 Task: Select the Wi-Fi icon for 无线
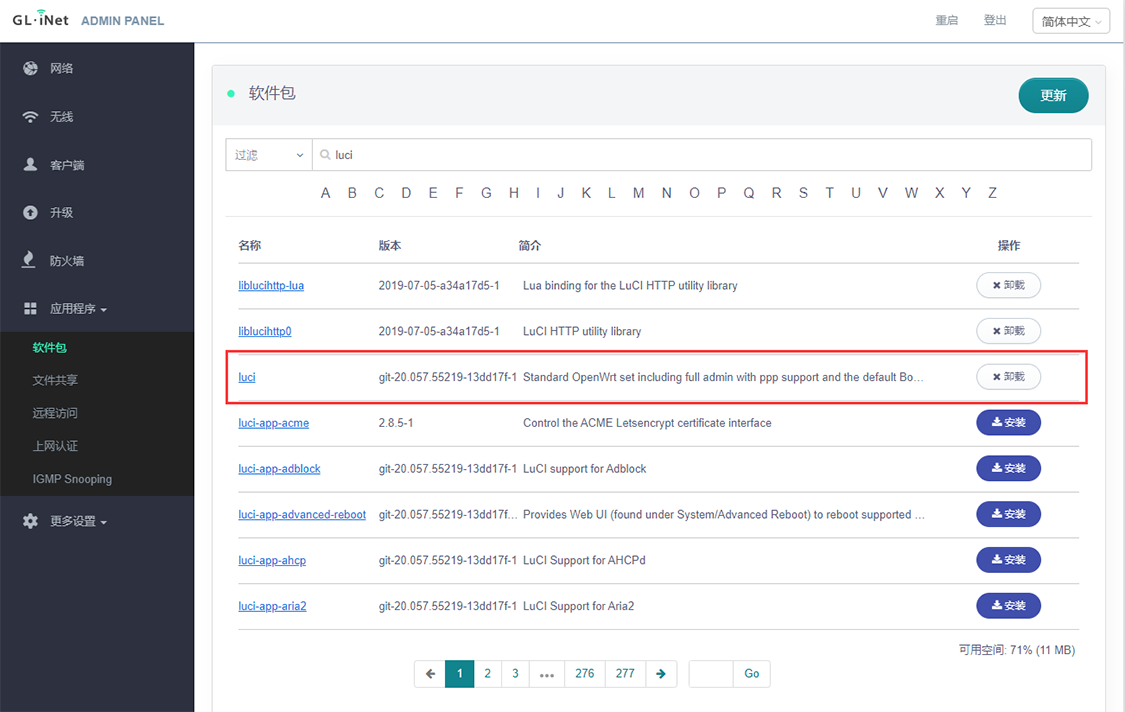29,116
